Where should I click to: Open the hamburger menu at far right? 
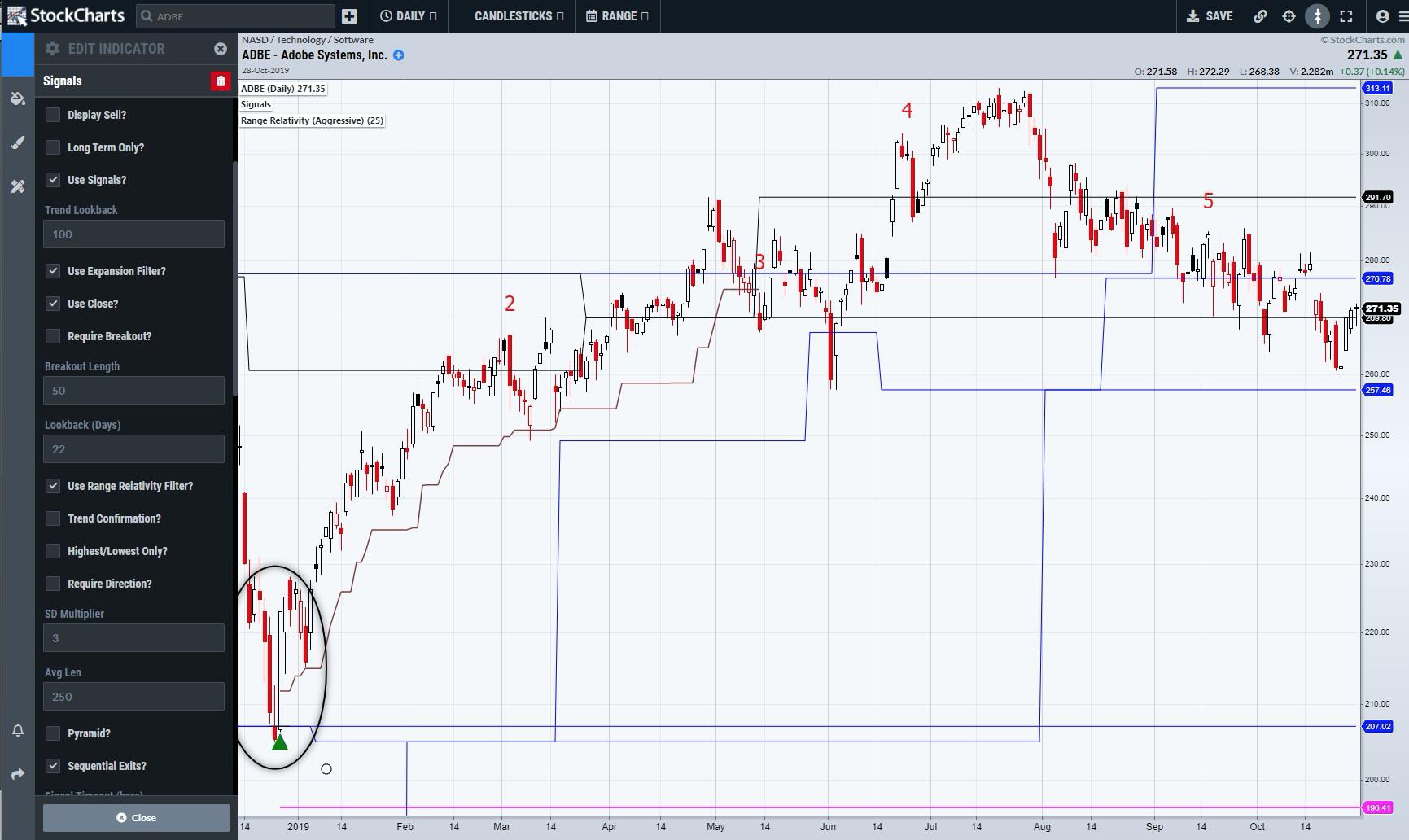pyautogui.click(x=1403, y=16)
